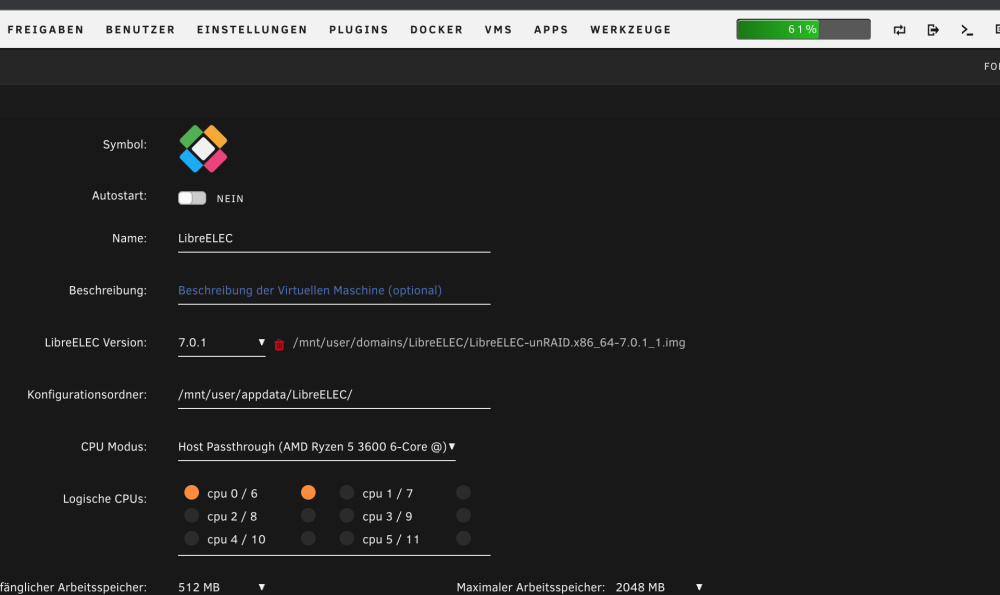Open the EINSTELLUNGEN menu
The image size is (1000, 595).
252,30
